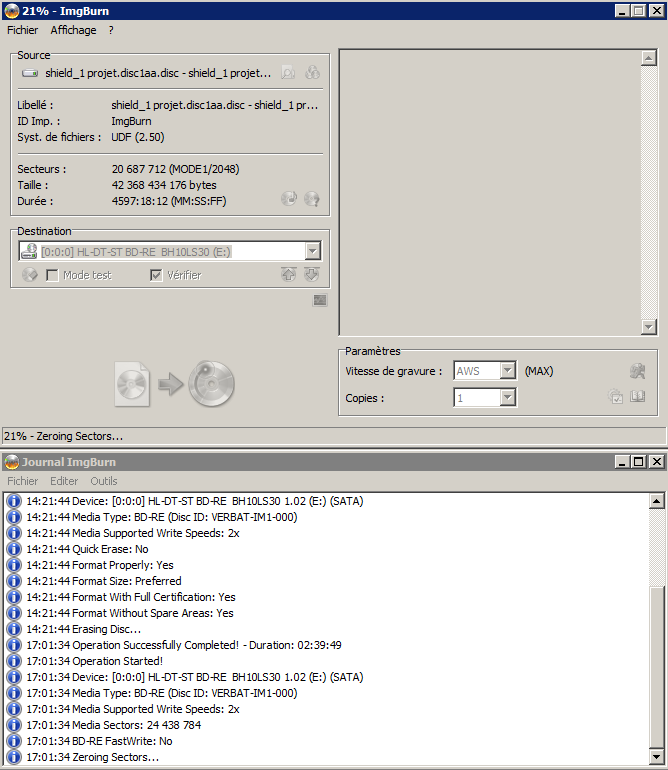Click the Journal ImgBurn title bar icon
The height and width of the screenshot is (770, 668).
(11, 462)
